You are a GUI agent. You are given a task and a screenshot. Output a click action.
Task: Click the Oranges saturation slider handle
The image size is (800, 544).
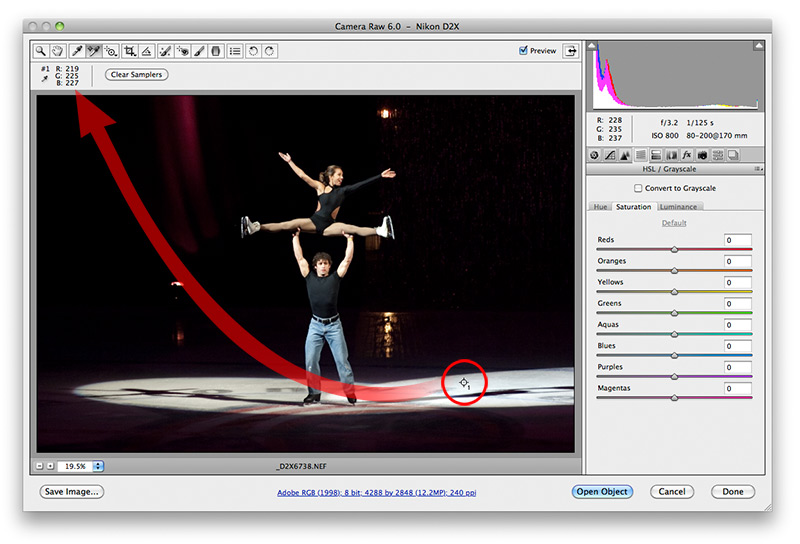pyautogui.click(x=674, y=270)
